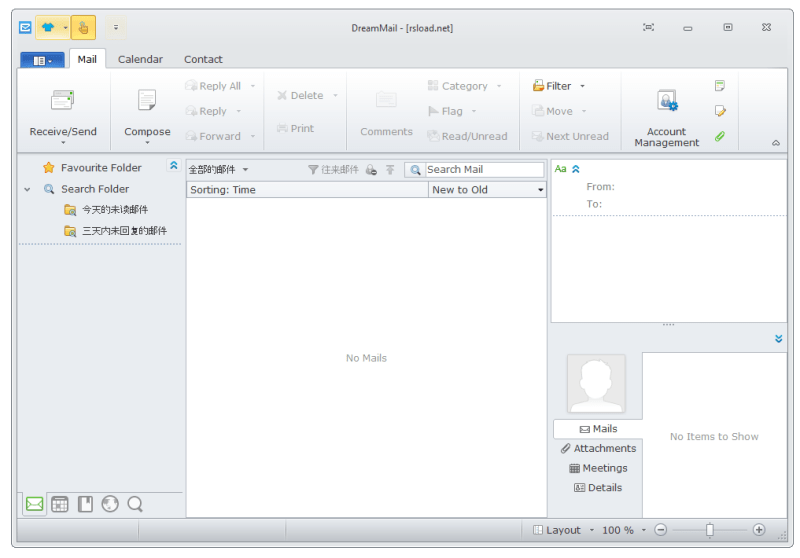The image size is (800, 558).
Task: Click the globe icon in bottom navigation
Action: tap(110, 504)
